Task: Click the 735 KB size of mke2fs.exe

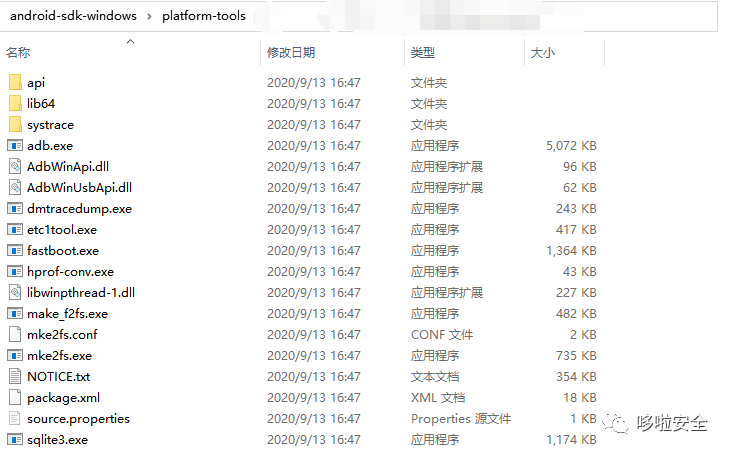Action: tap(576, 356)
